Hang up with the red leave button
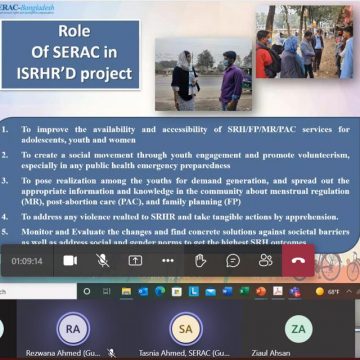 coord(298,261)
